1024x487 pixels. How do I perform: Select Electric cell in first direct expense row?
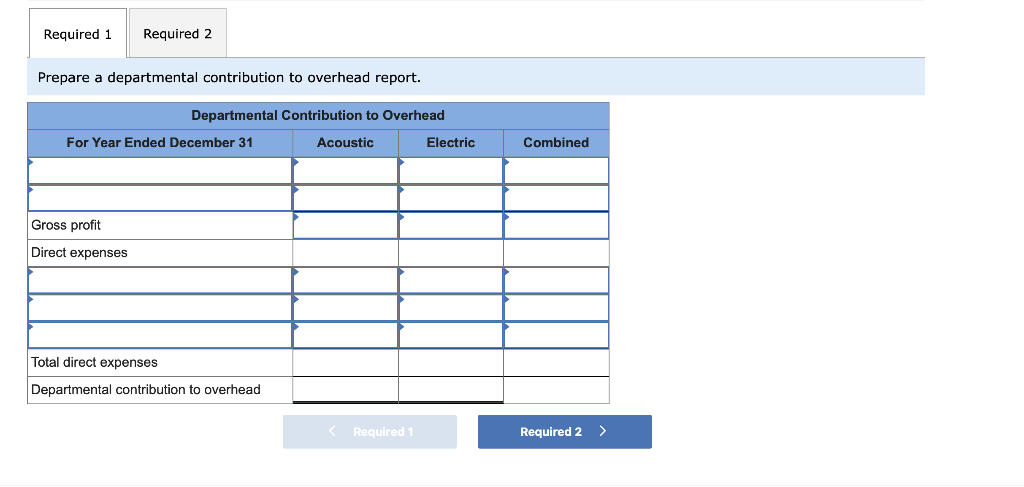click(451, 280)
